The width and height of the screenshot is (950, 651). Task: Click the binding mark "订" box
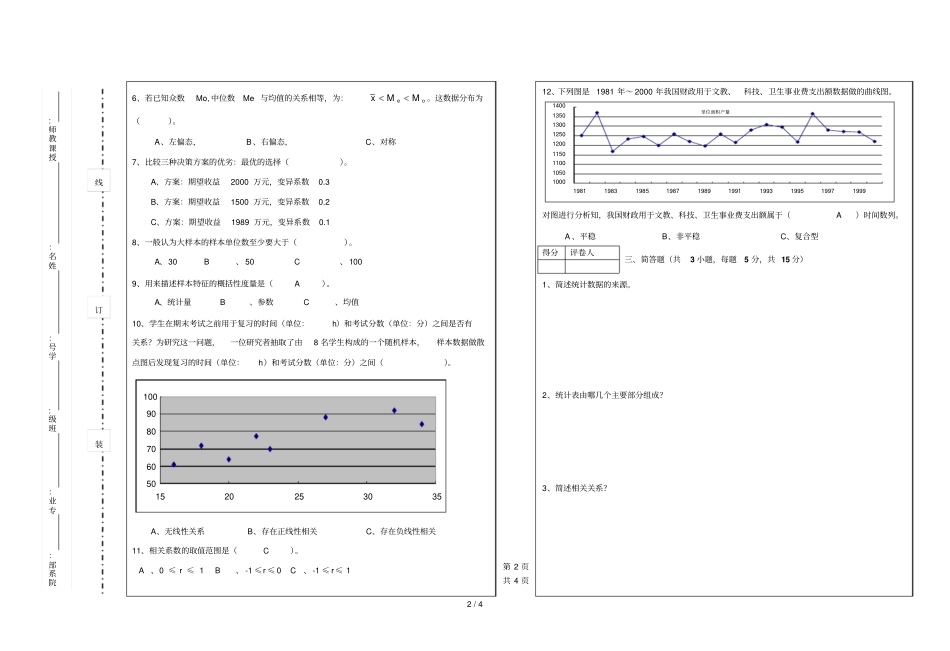[99, 309]
